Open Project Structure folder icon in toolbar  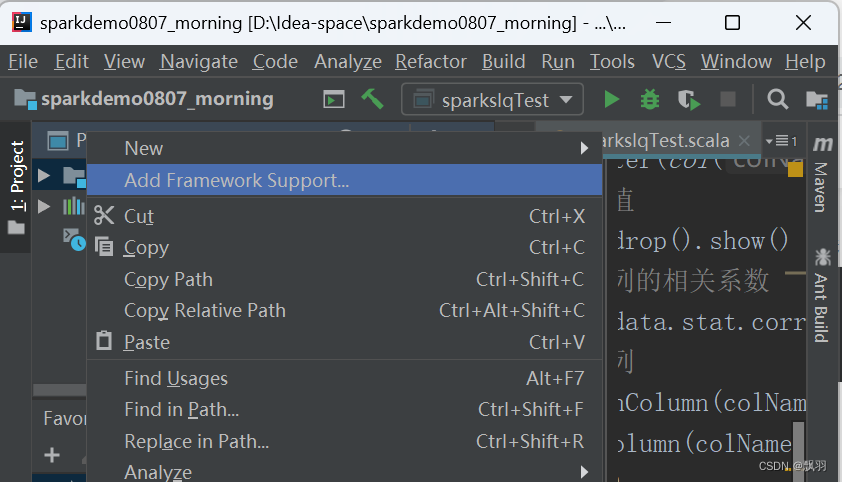click(817, 100)
